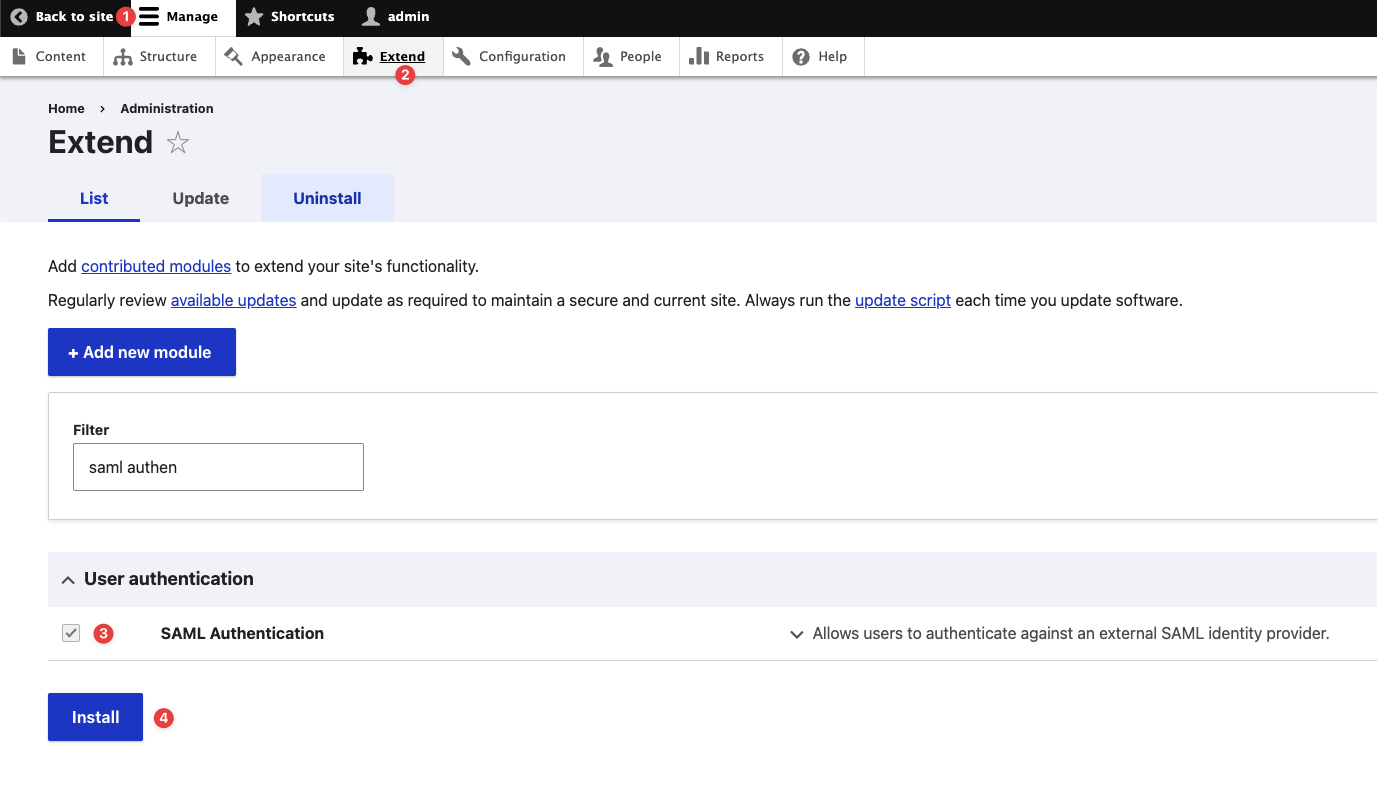
Task: Click inside the Filter text field
Action: [x=217, y=466]
